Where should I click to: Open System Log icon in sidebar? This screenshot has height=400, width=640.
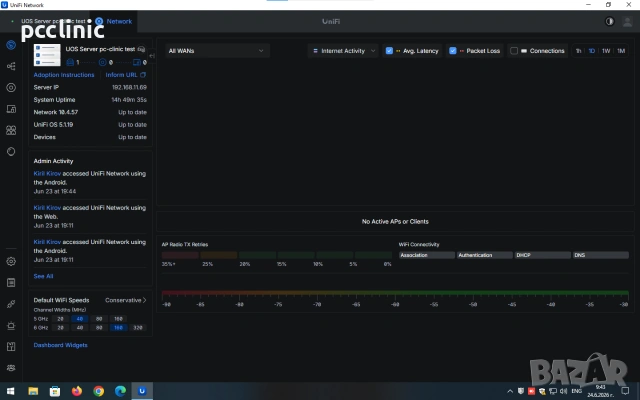pyautogui.click(x=11, y=282)
